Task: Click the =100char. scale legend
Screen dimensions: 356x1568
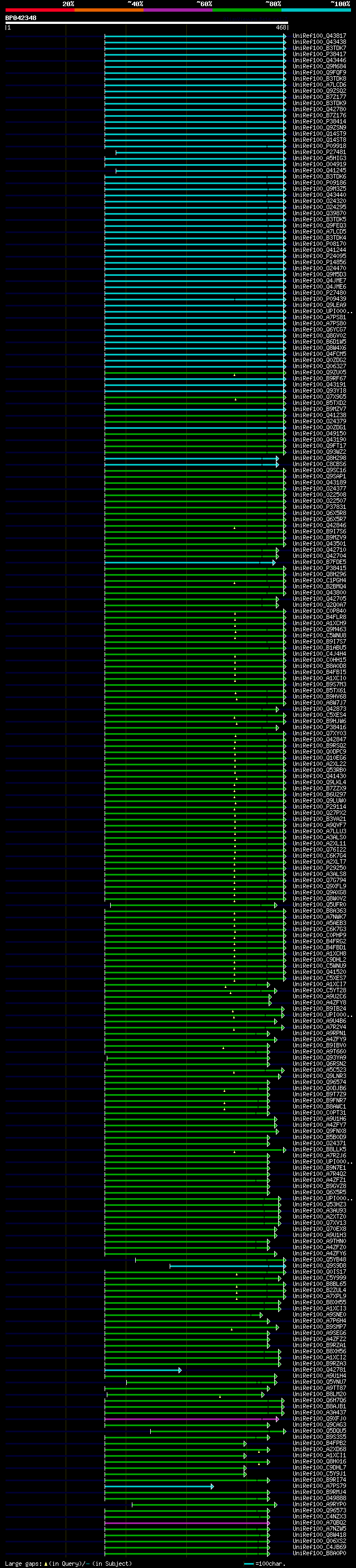Action: click(265, 1563)
